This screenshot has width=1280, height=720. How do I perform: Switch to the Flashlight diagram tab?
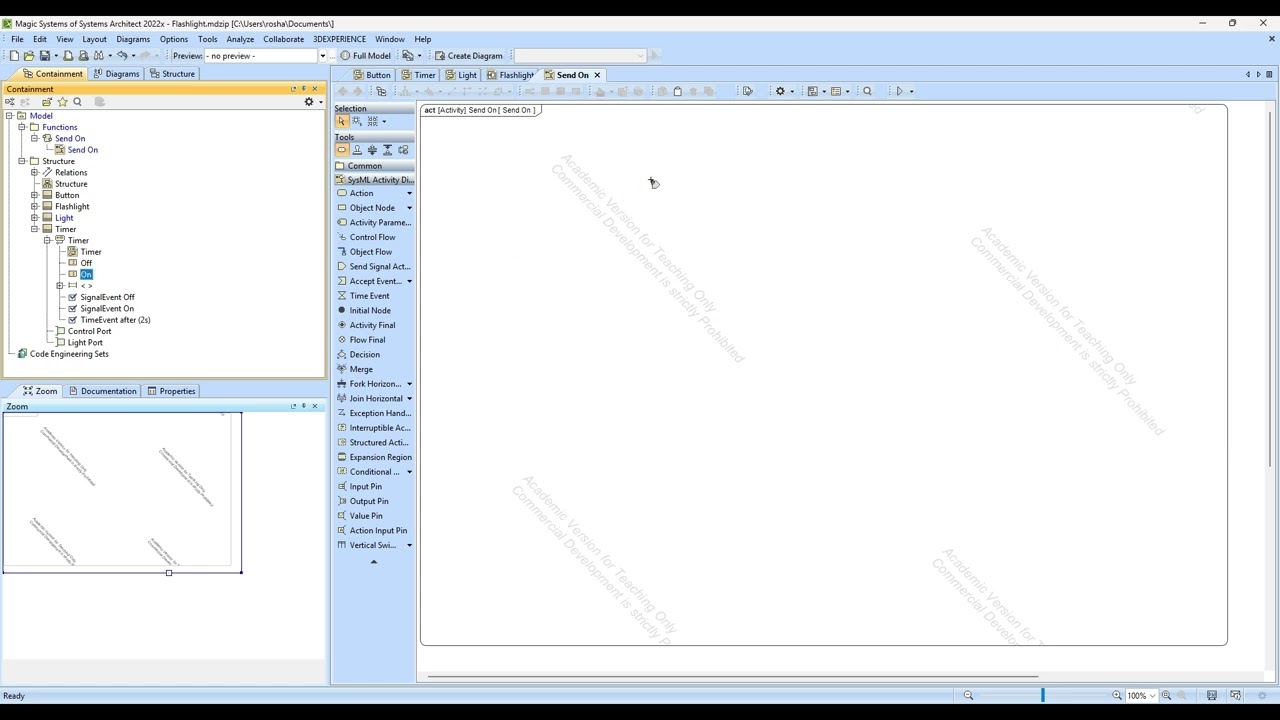pos(511,75)
